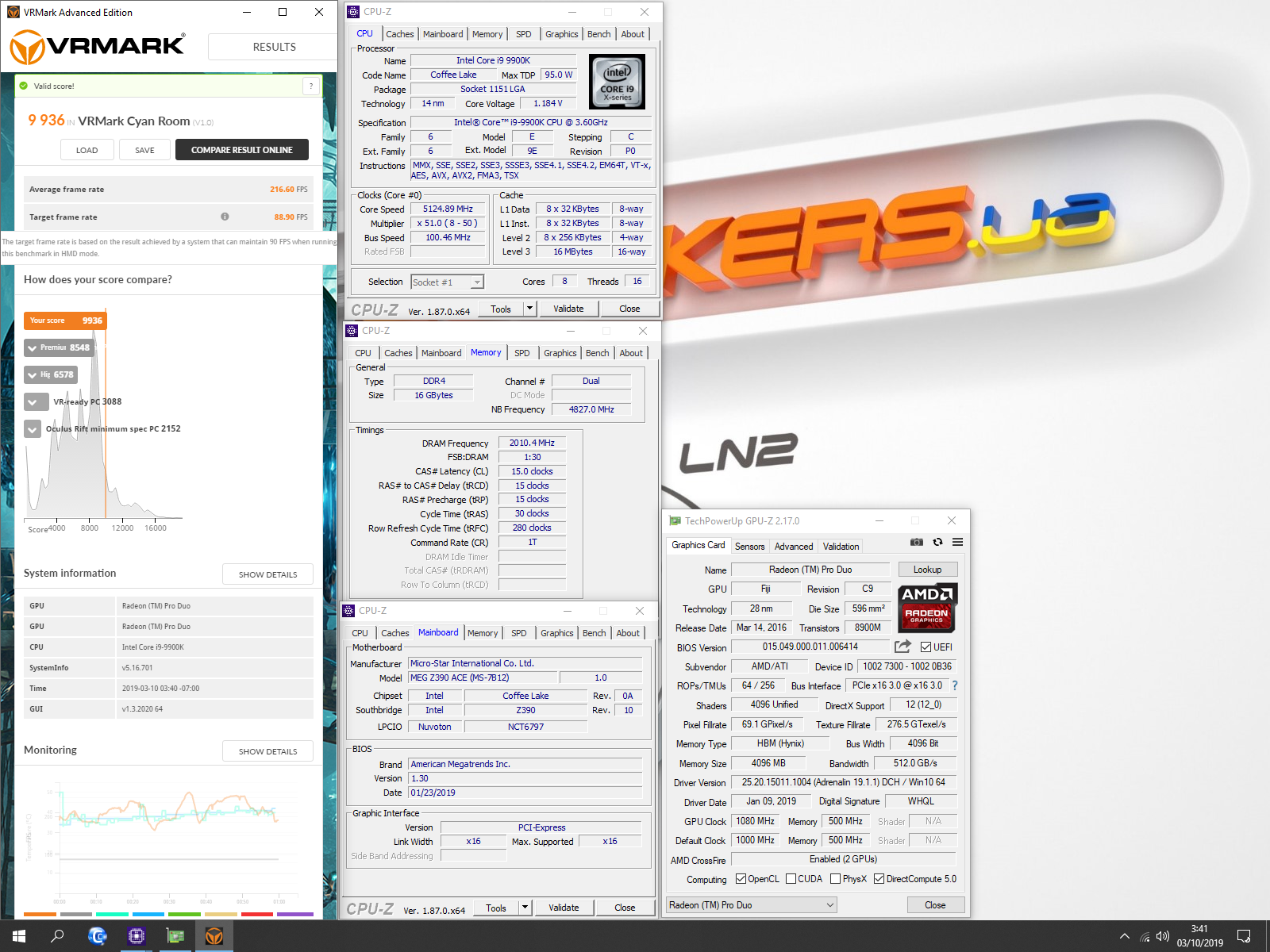Click the Average frame rate value 216.60 FPS
The width and height of the screenshot is (1270, 952).
(288, 190)
